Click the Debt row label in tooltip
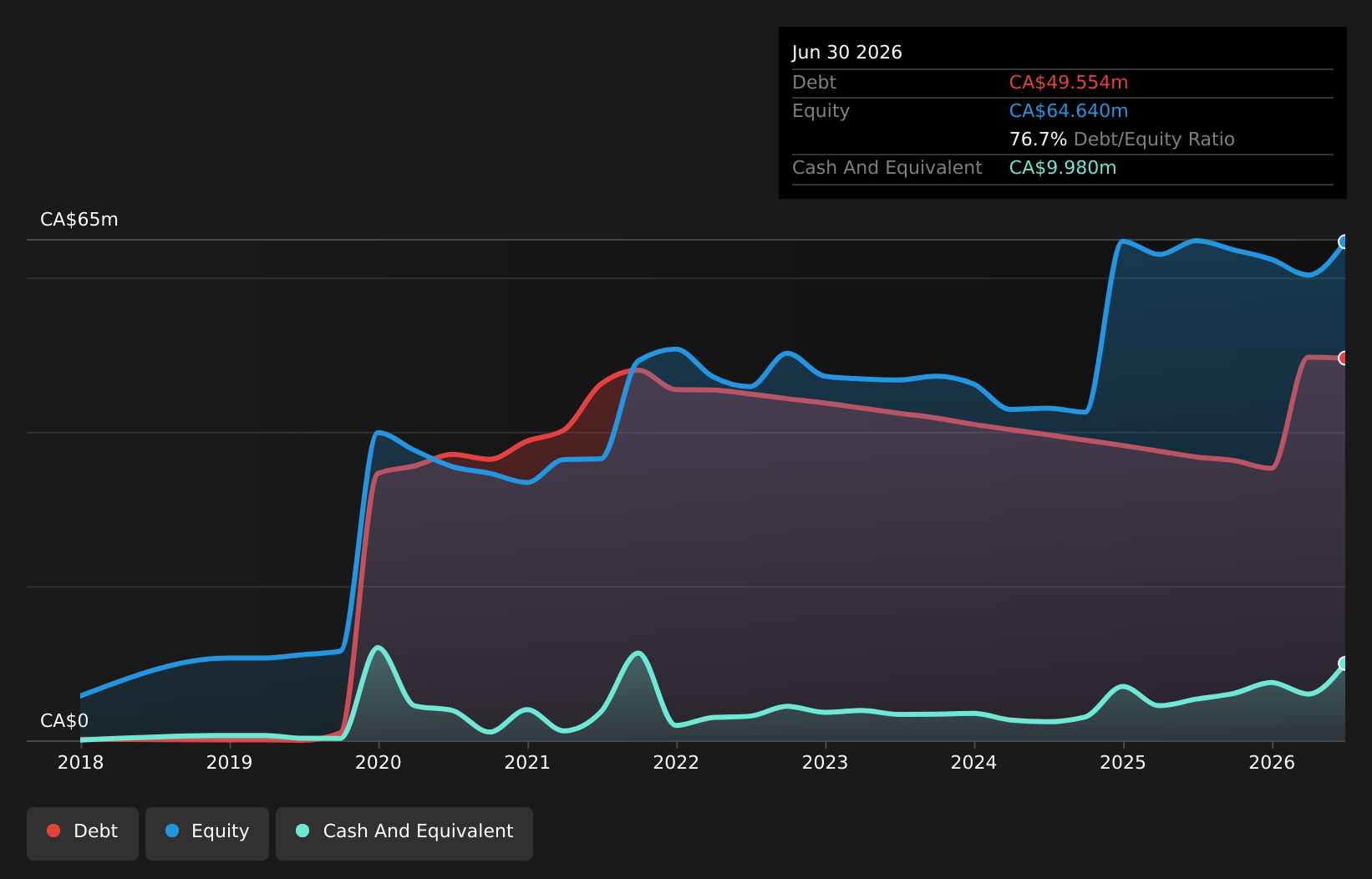Image resolution: width=1372 pixels, height=879 pixels. click(x=814, y=83)
